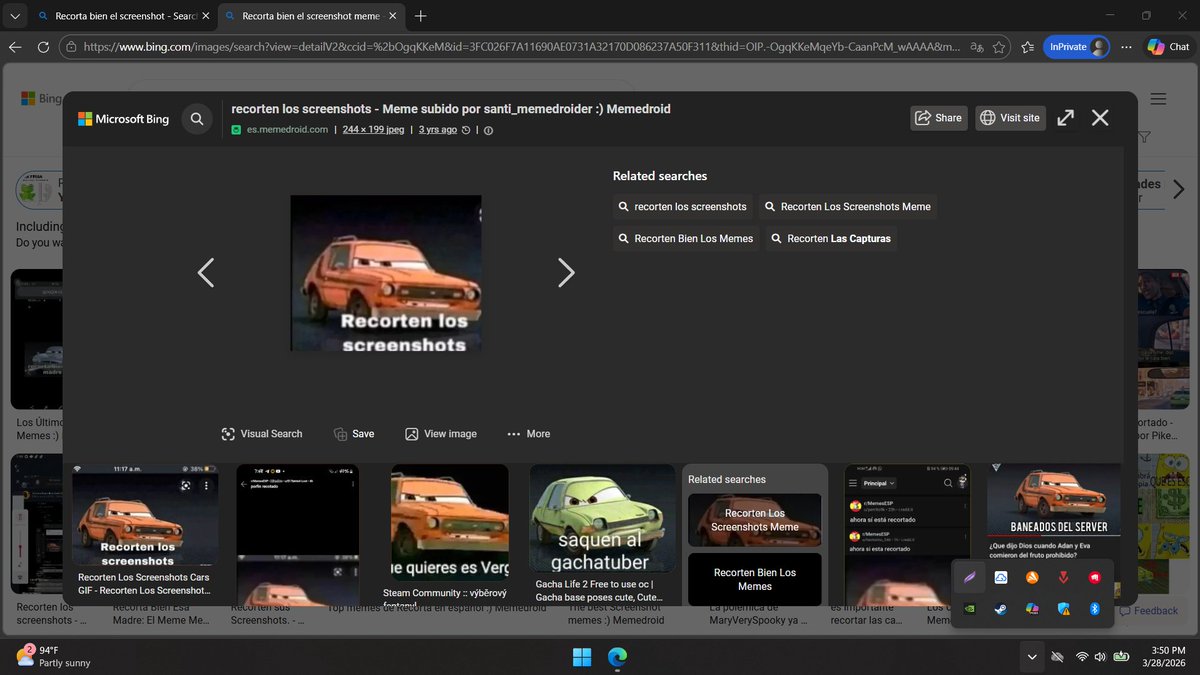Close the first browser tab

[x=205, y=16]
